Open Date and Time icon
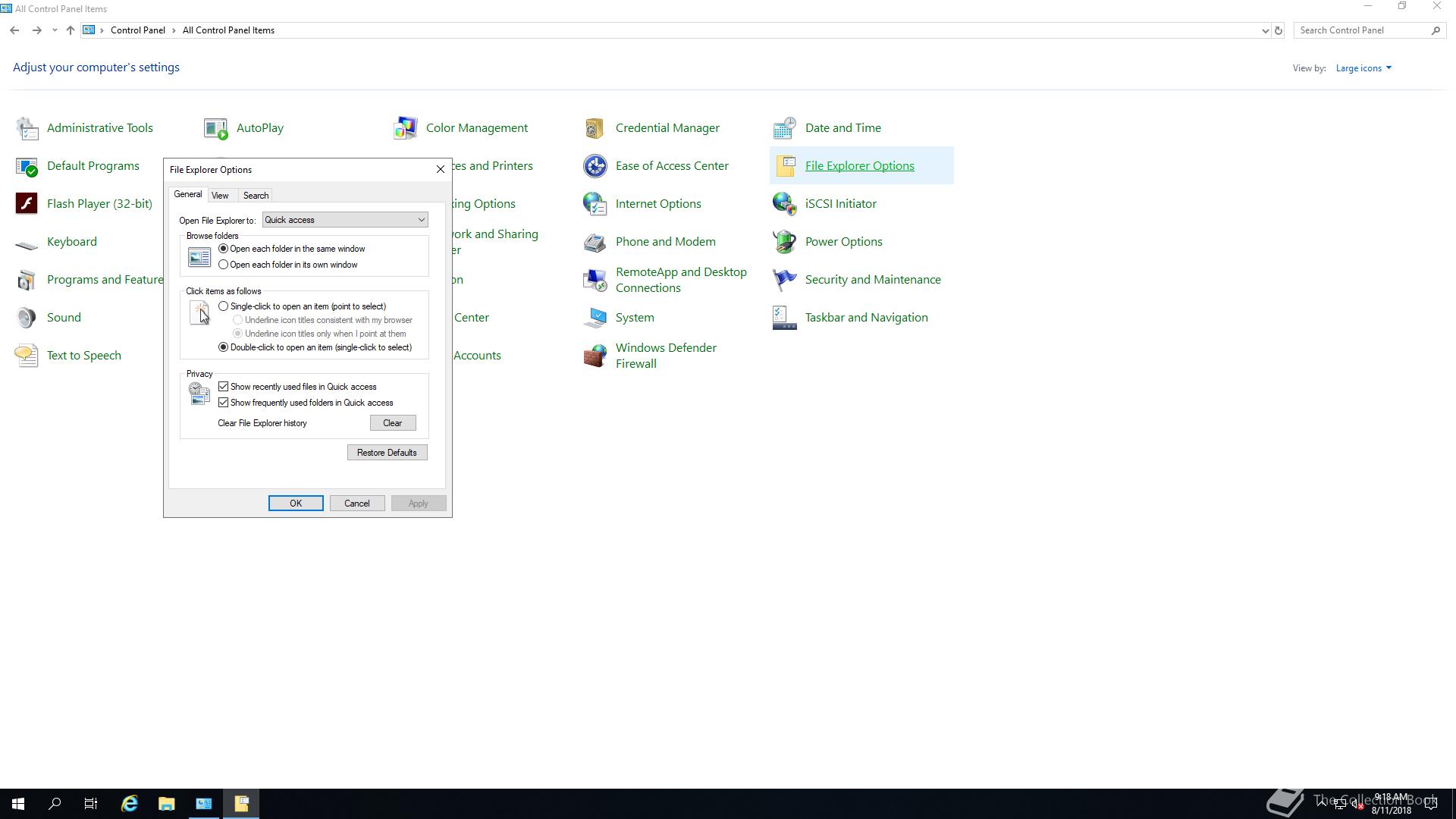1456x819 pixels. click(x=785, y=128)
